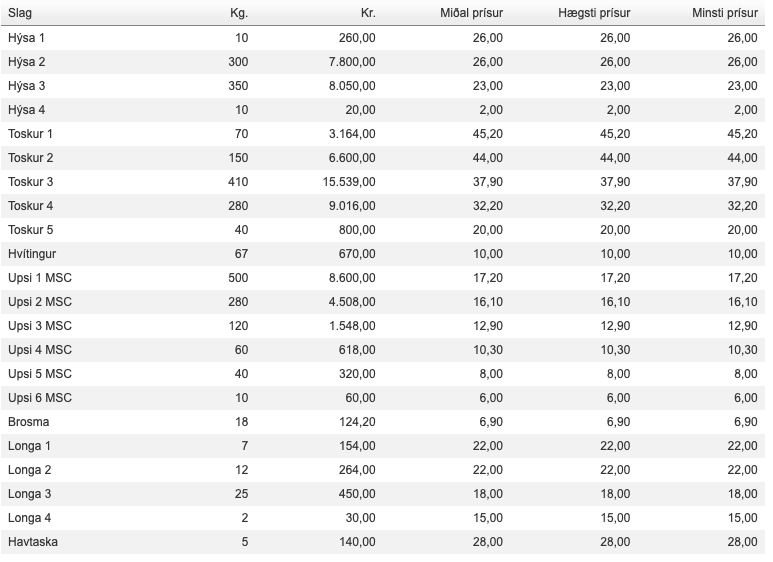Select the Brosma row
This screenshot has height=562, width=773.
coord(383,422)
